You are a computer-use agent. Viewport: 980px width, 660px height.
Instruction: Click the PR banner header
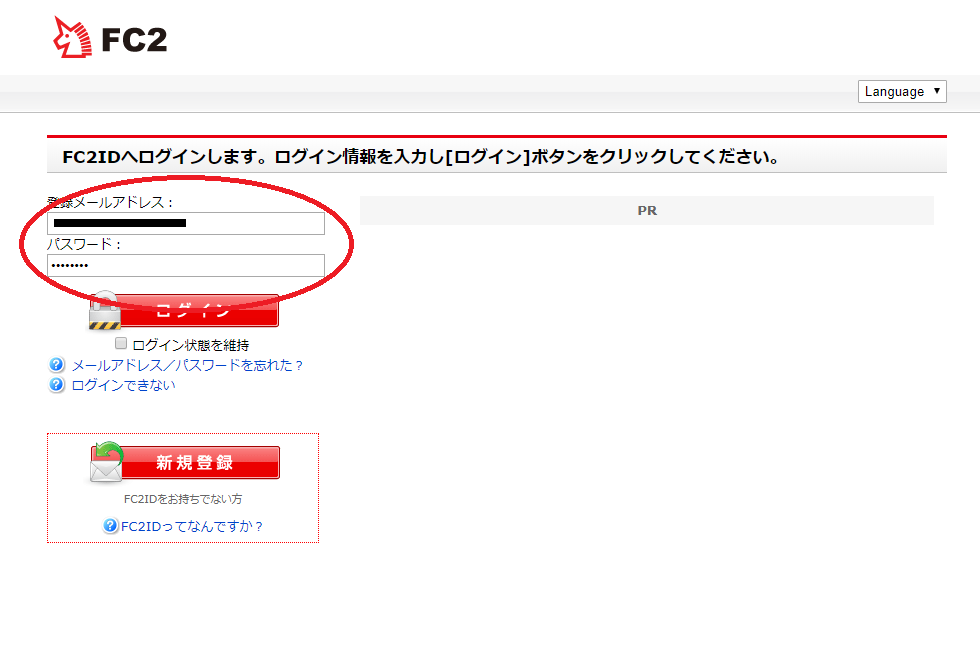[x=647, y=211]
